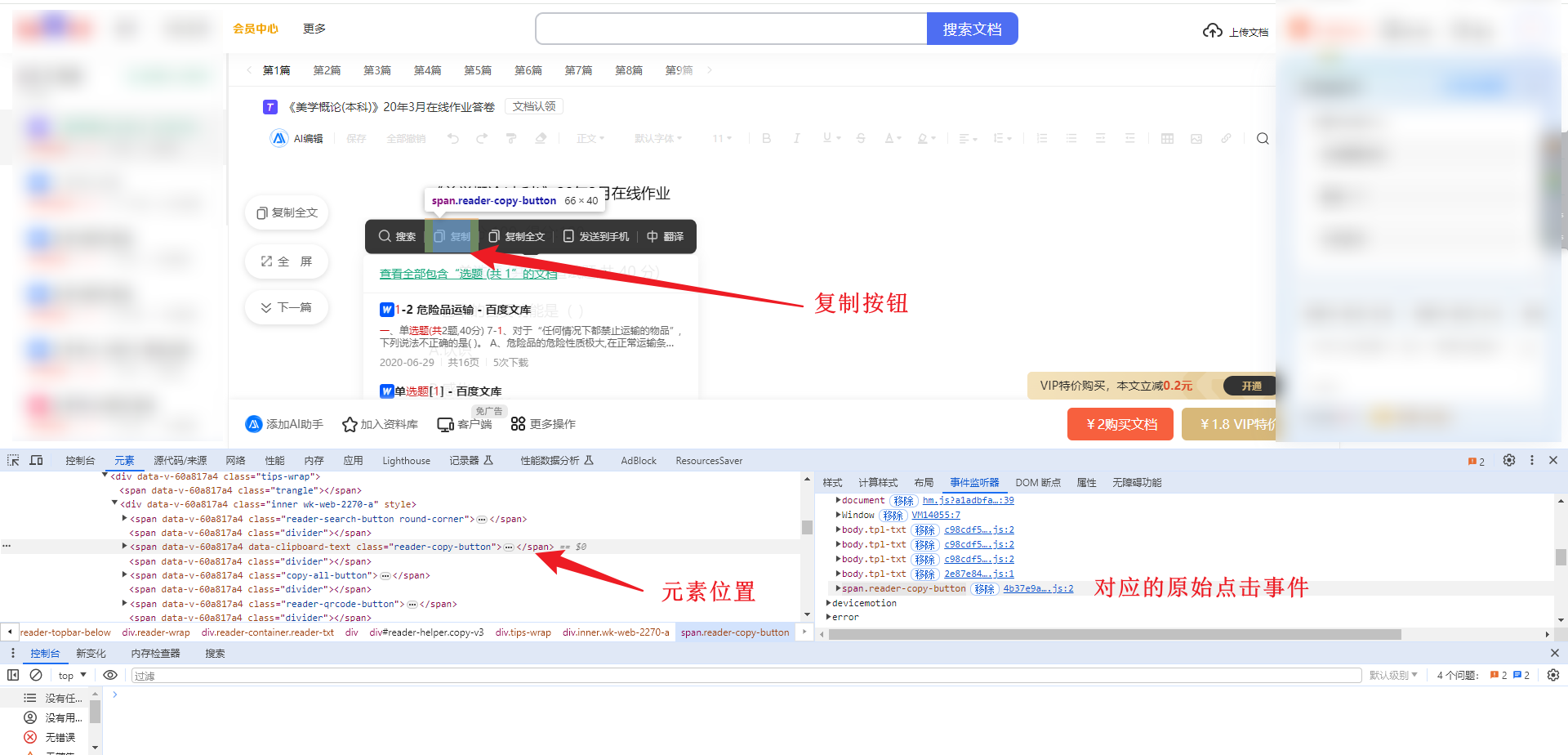Screen dimensions: 1568x755
Task: Click the 全屏 fullscreen round button
Action: (287, 261)
